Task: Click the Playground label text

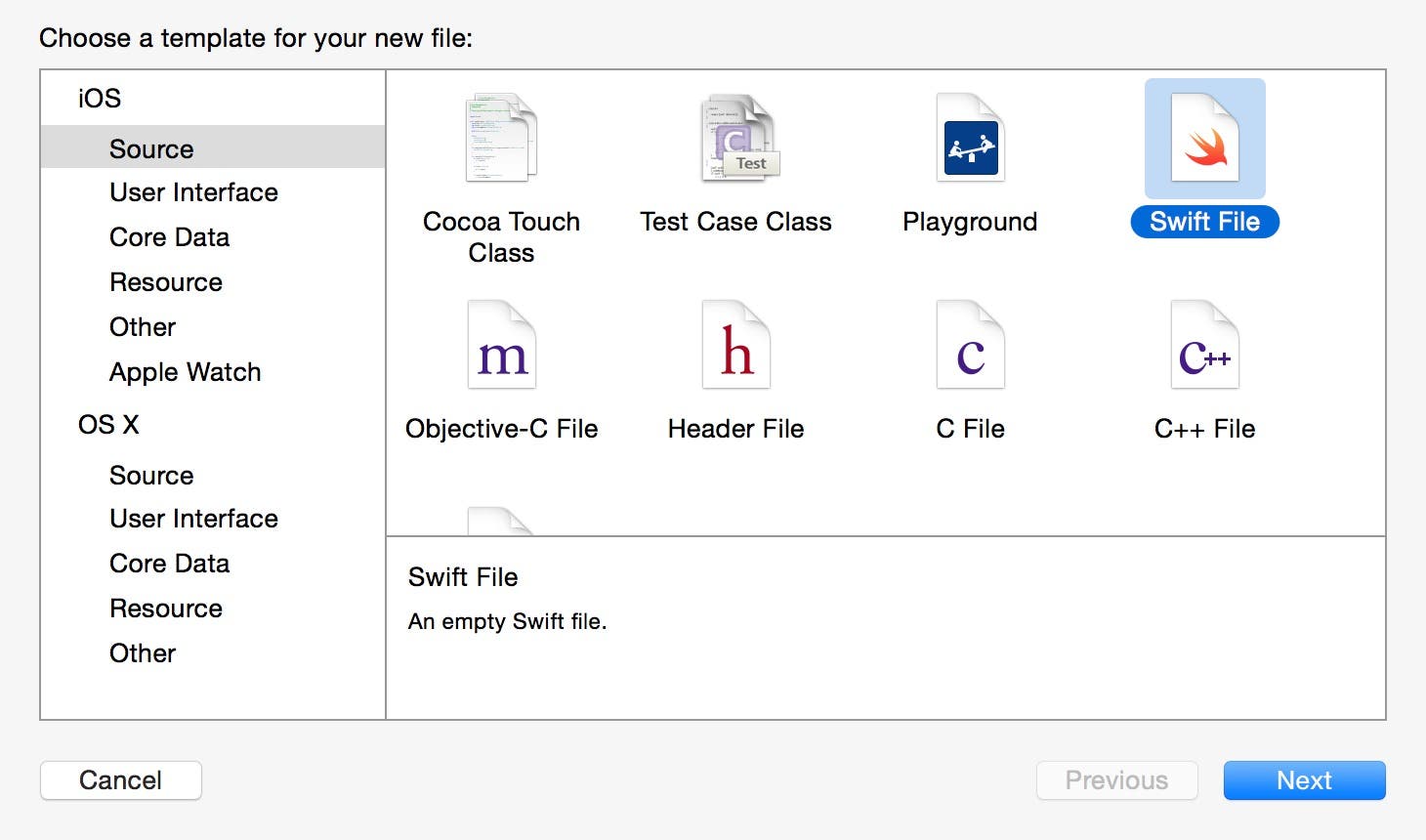Action: click(x=970, y=223)
